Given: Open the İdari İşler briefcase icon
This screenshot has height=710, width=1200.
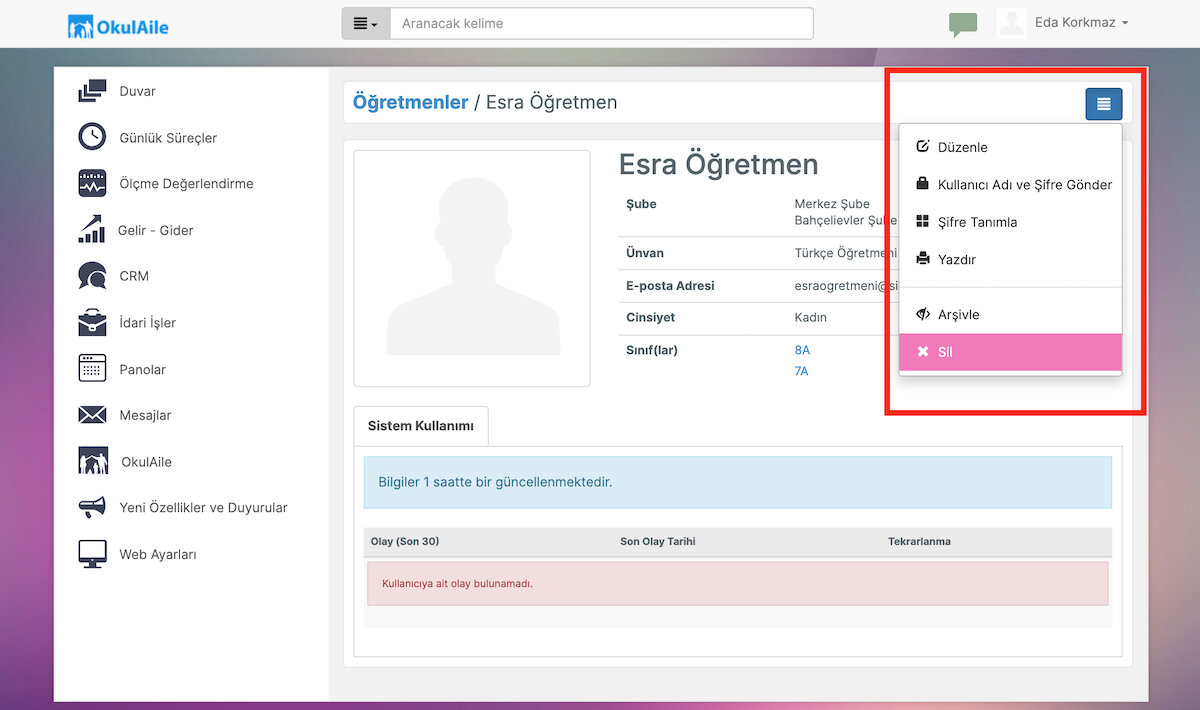Looking at the screenshot, I should point(92,322).
